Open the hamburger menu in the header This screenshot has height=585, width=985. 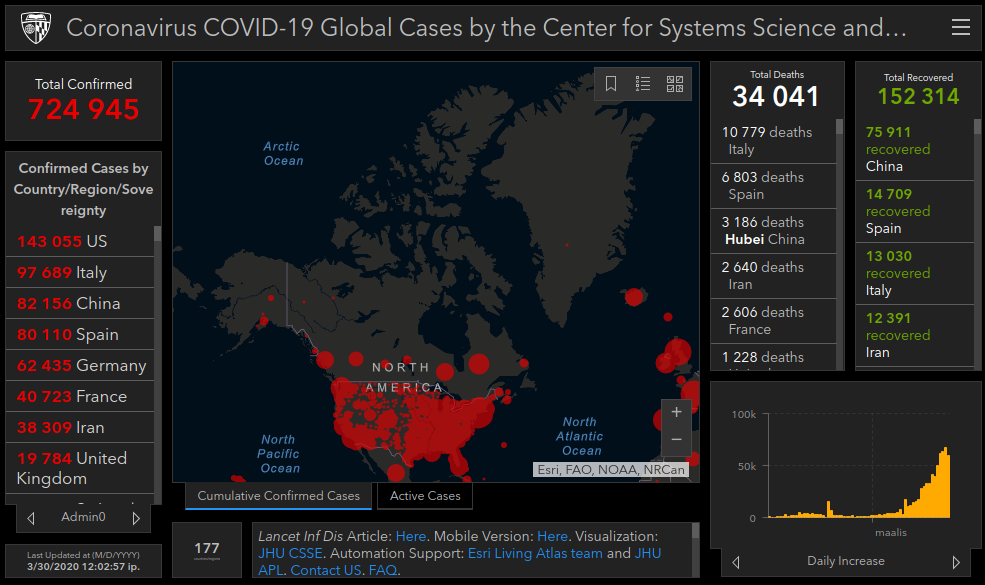[960, 28]
